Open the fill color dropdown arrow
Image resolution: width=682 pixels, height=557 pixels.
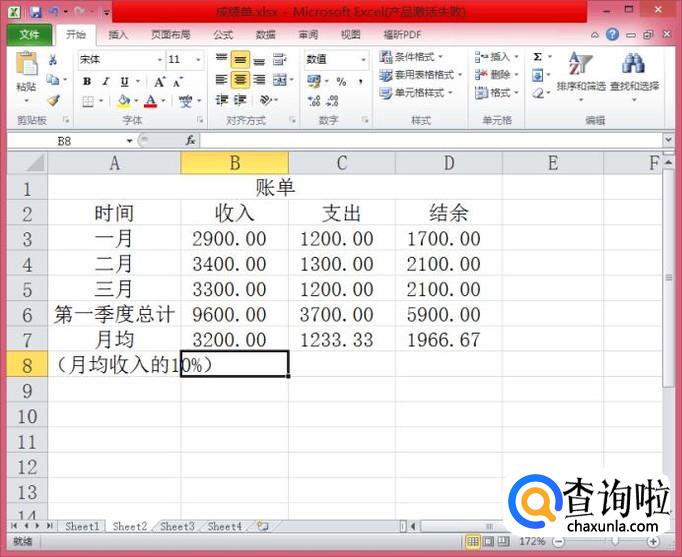click(x=136, y=101)
